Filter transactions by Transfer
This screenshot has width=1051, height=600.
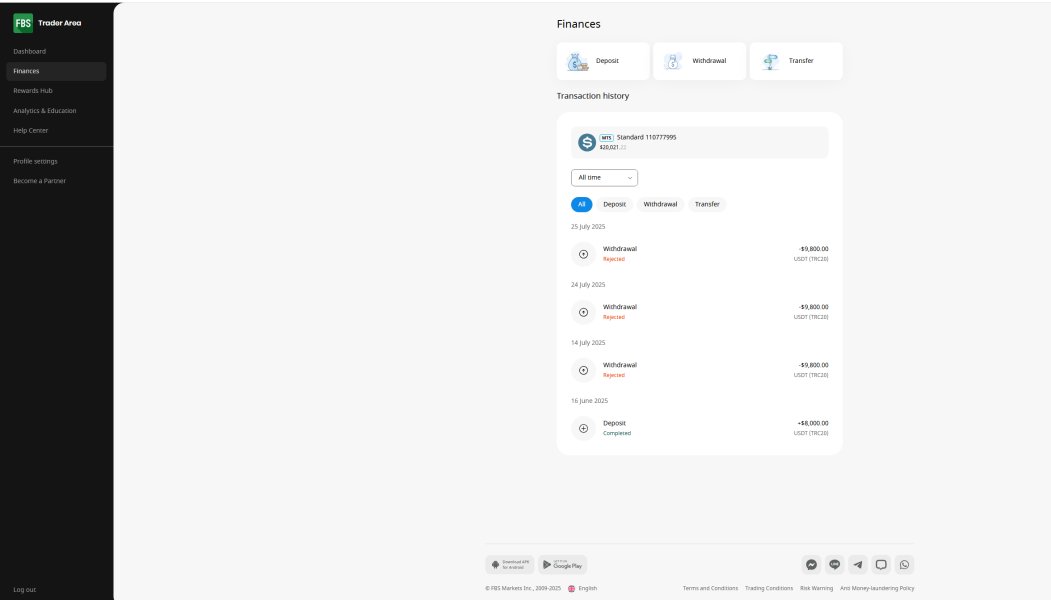pos(707,204)
